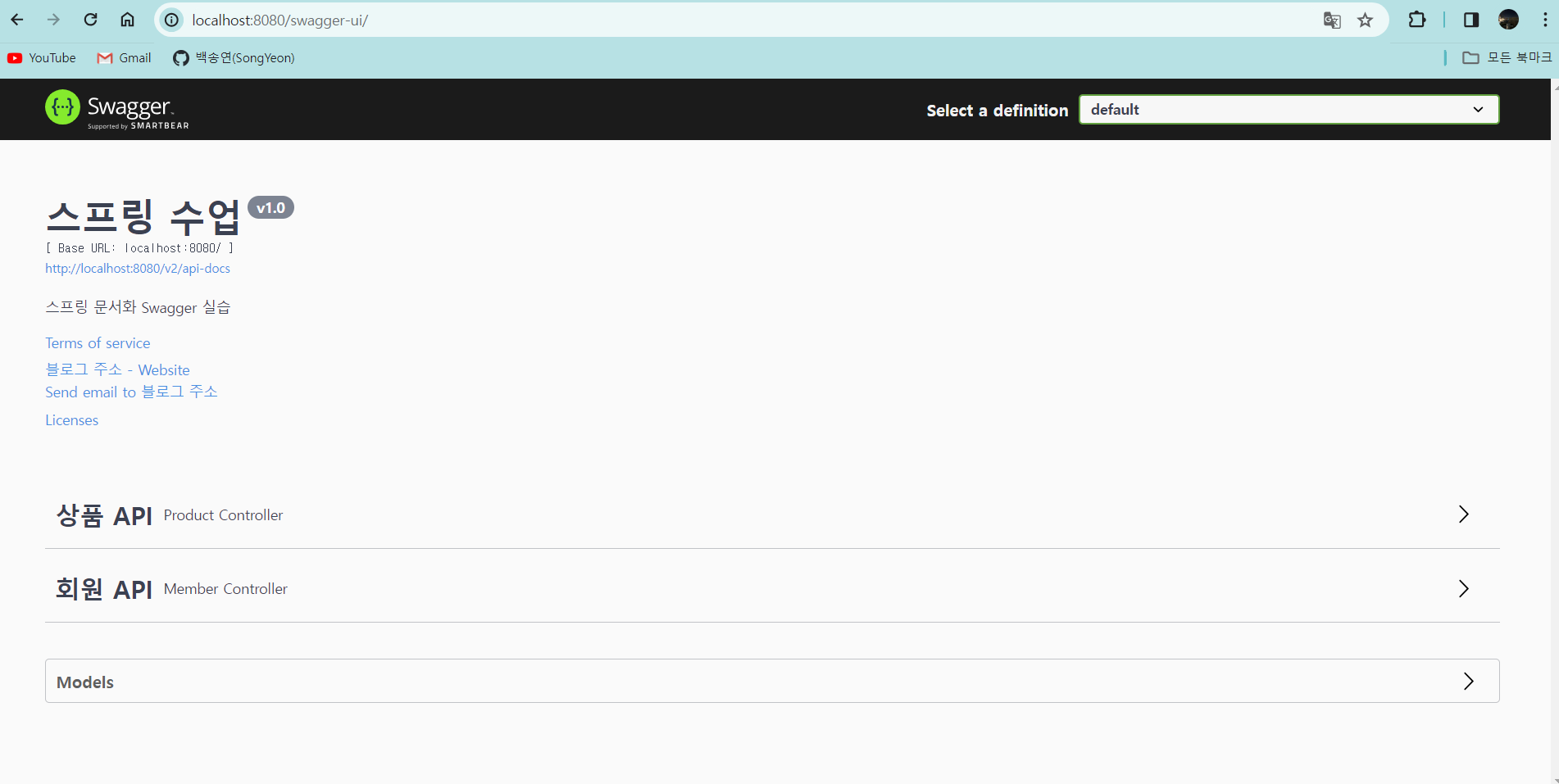Screen dimensions: 1559x784
Task: Click the 상품 API chevron arrow
Action: click(1464, 514)
